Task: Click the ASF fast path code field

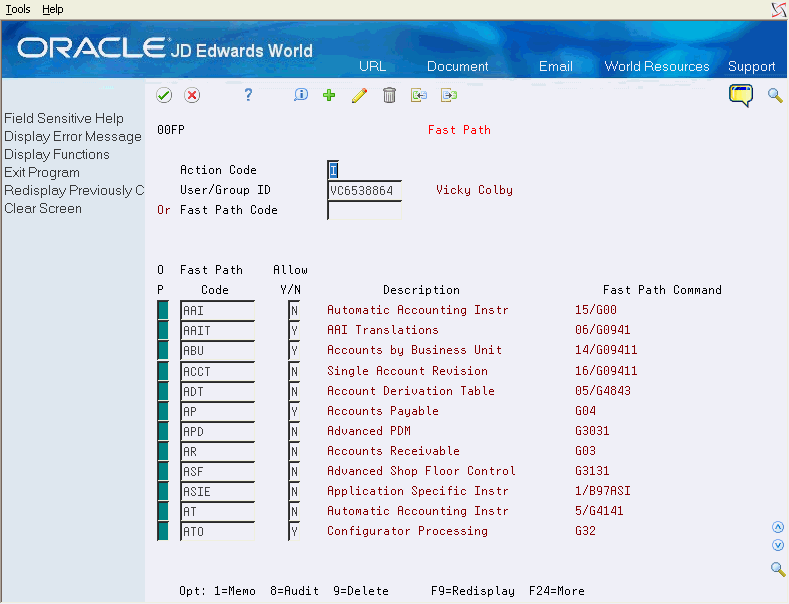Action: 217,471
